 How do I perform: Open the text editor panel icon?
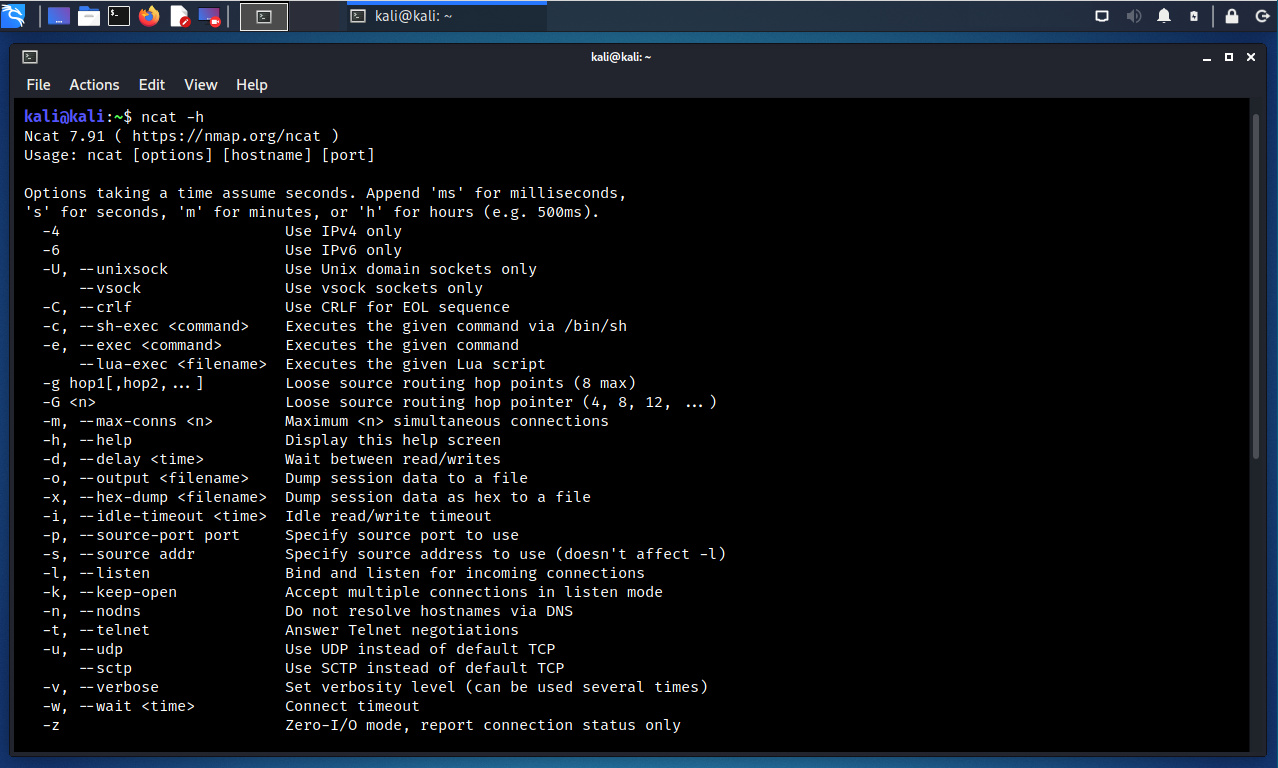click(x=179, y=16)
